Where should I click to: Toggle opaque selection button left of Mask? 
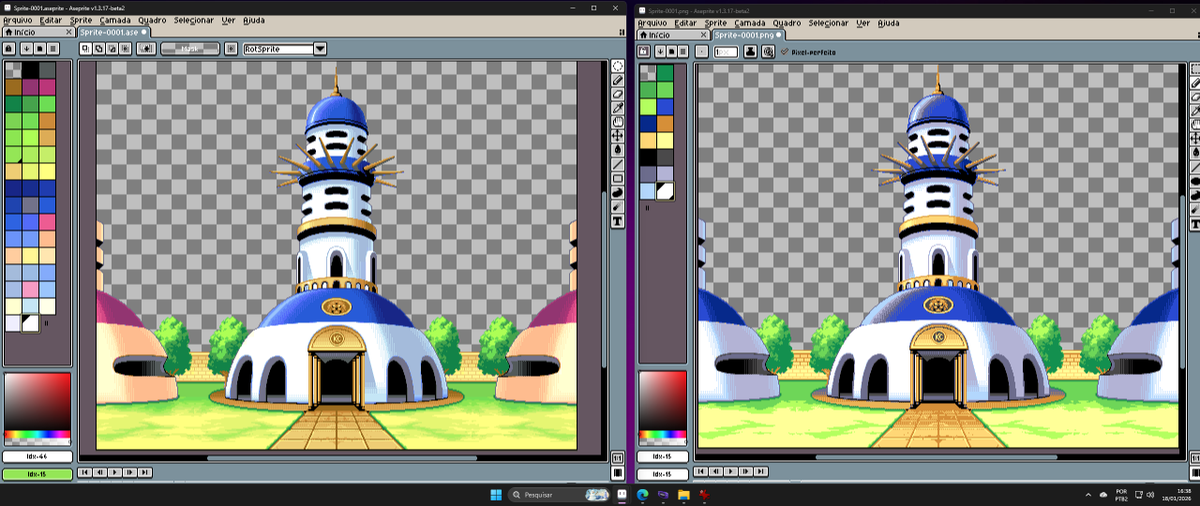(x=148, y=48)
